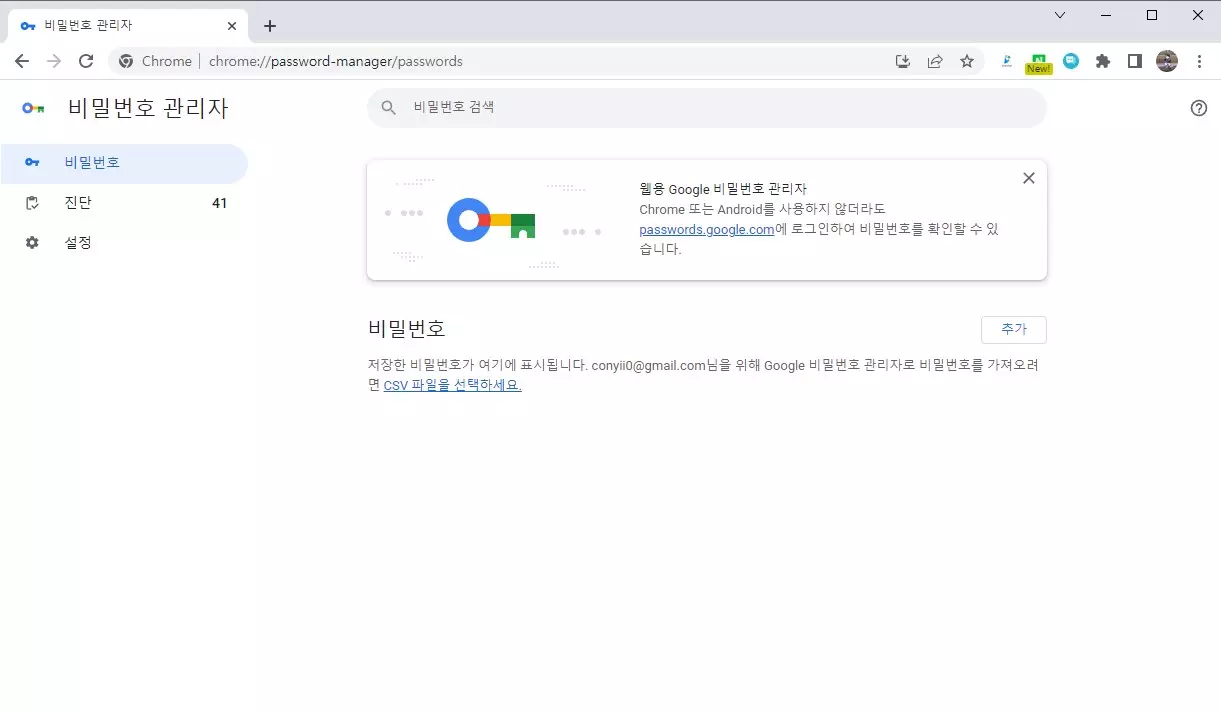Bookmark this page with the star icon

tap(967, 61)
